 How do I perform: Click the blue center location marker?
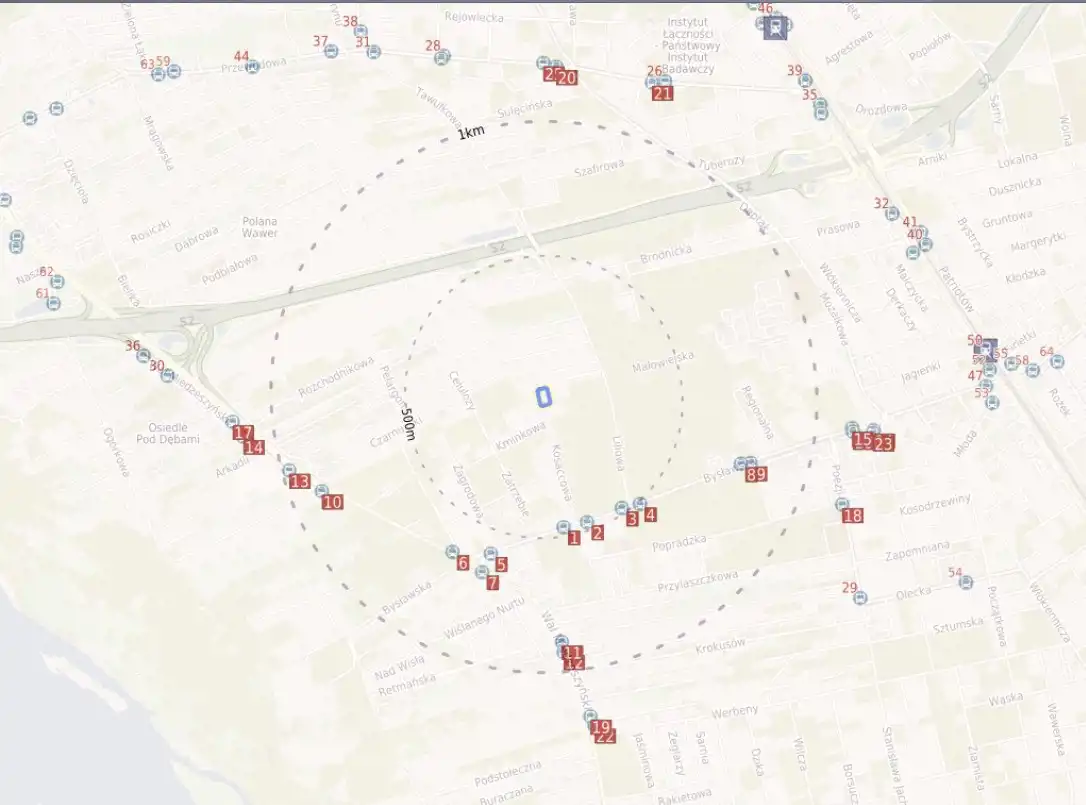pyautogui.click(x=544, y=397)
